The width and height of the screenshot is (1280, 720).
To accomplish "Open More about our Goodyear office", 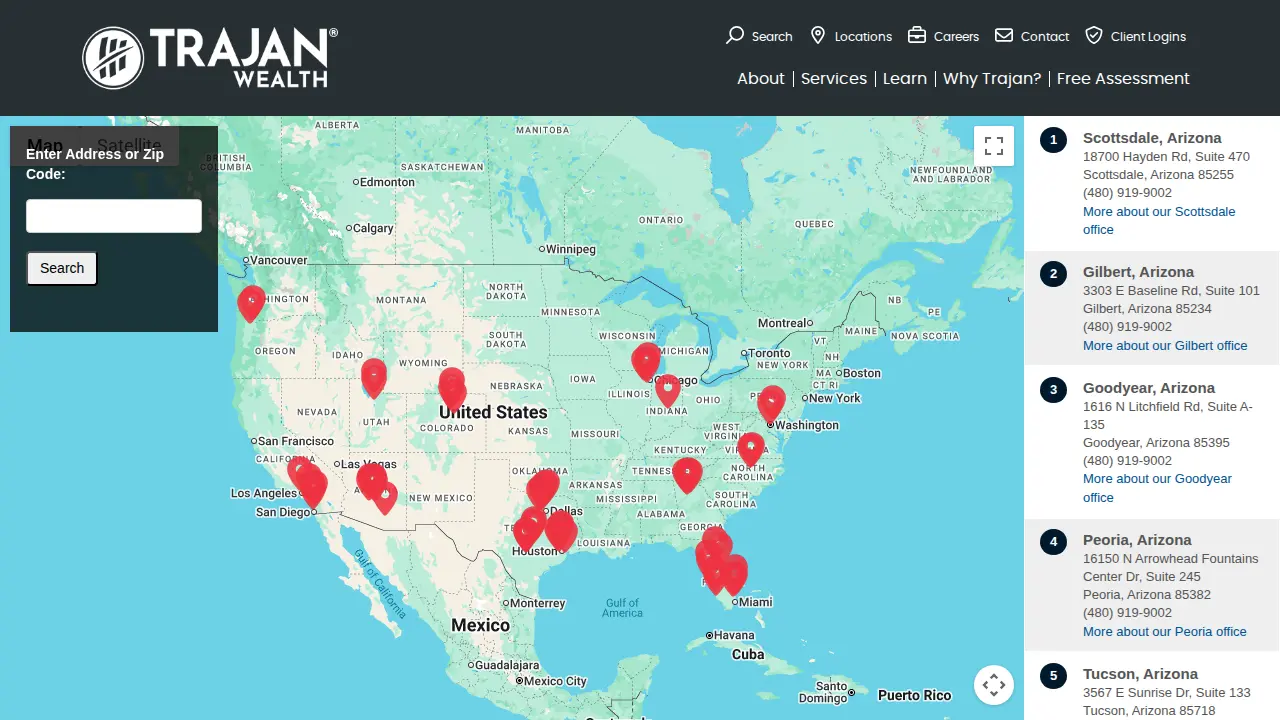I will click(1157, 488).
